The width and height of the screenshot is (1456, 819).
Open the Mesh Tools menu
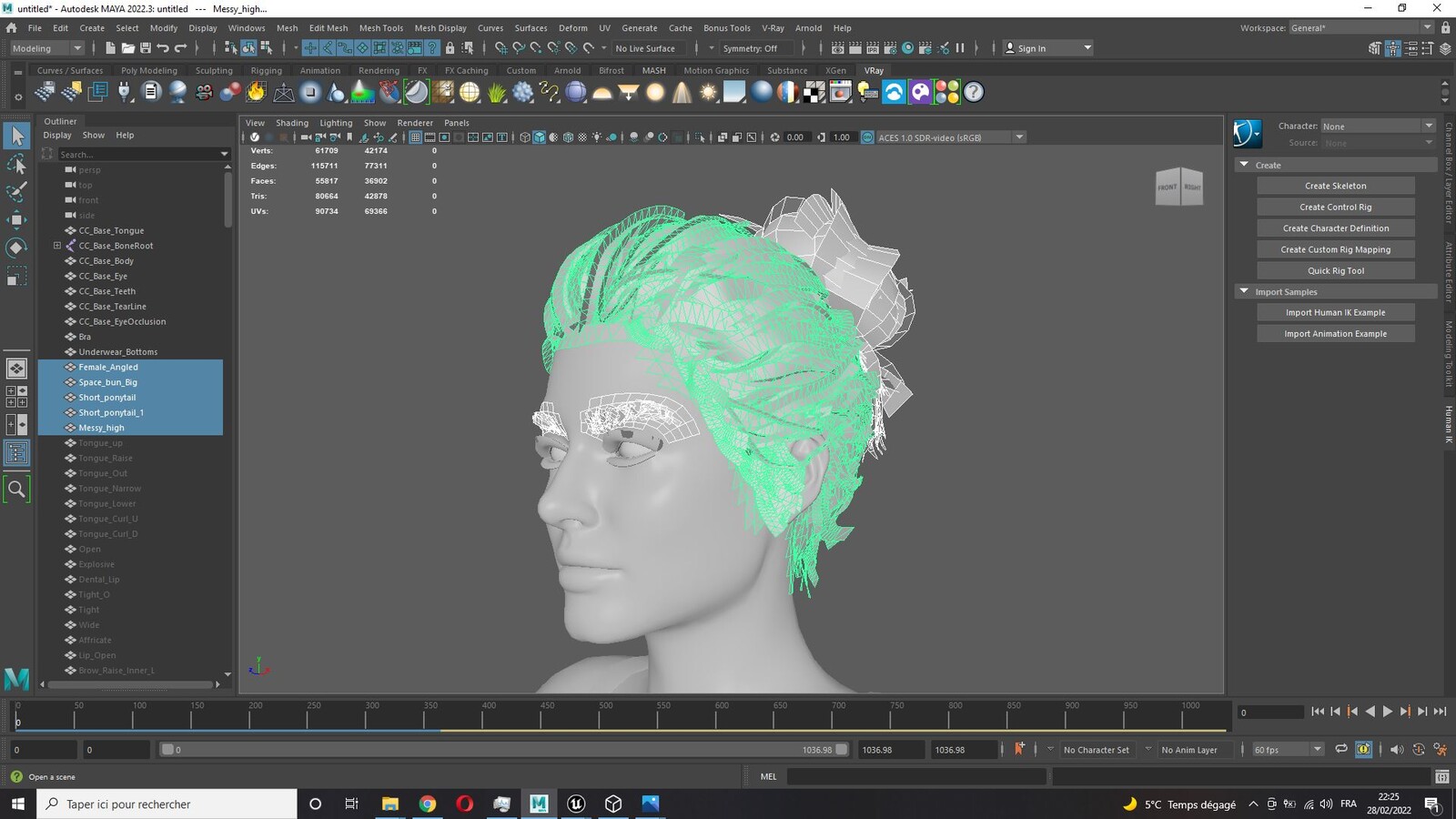tap(380, 28)
